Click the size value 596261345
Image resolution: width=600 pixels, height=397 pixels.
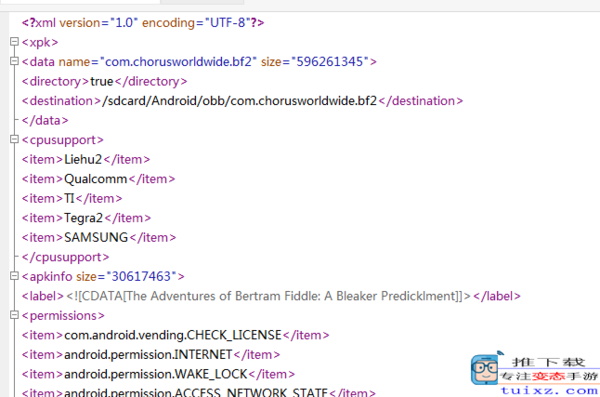click(330, 62)
